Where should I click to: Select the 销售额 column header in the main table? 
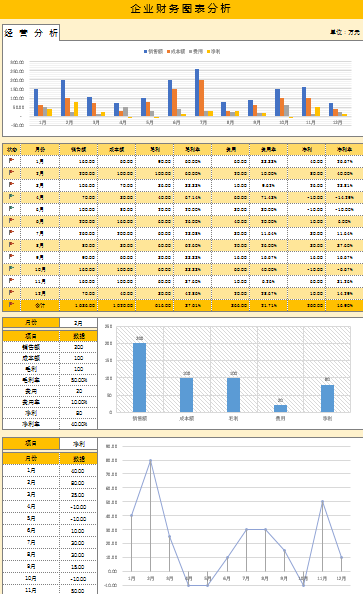tap(78, 150)
